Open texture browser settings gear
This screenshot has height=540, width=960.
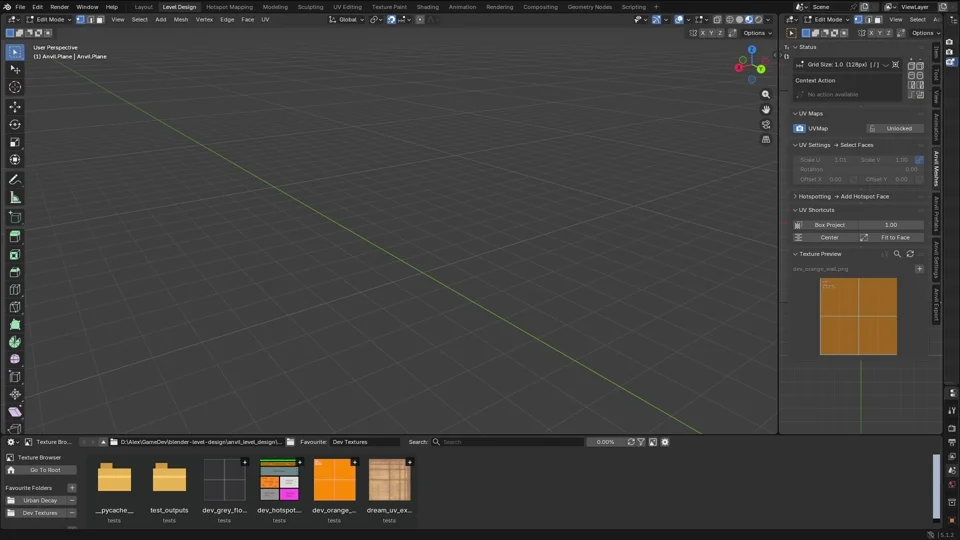(x=665, y=442)
